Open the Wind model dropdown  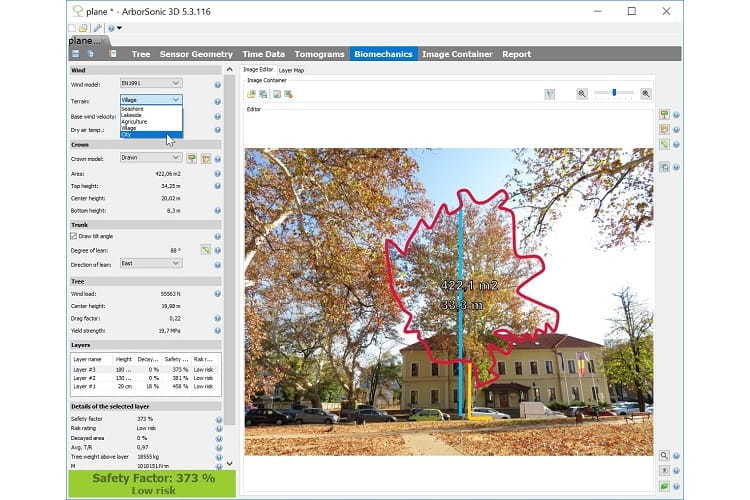coord(151,83)
